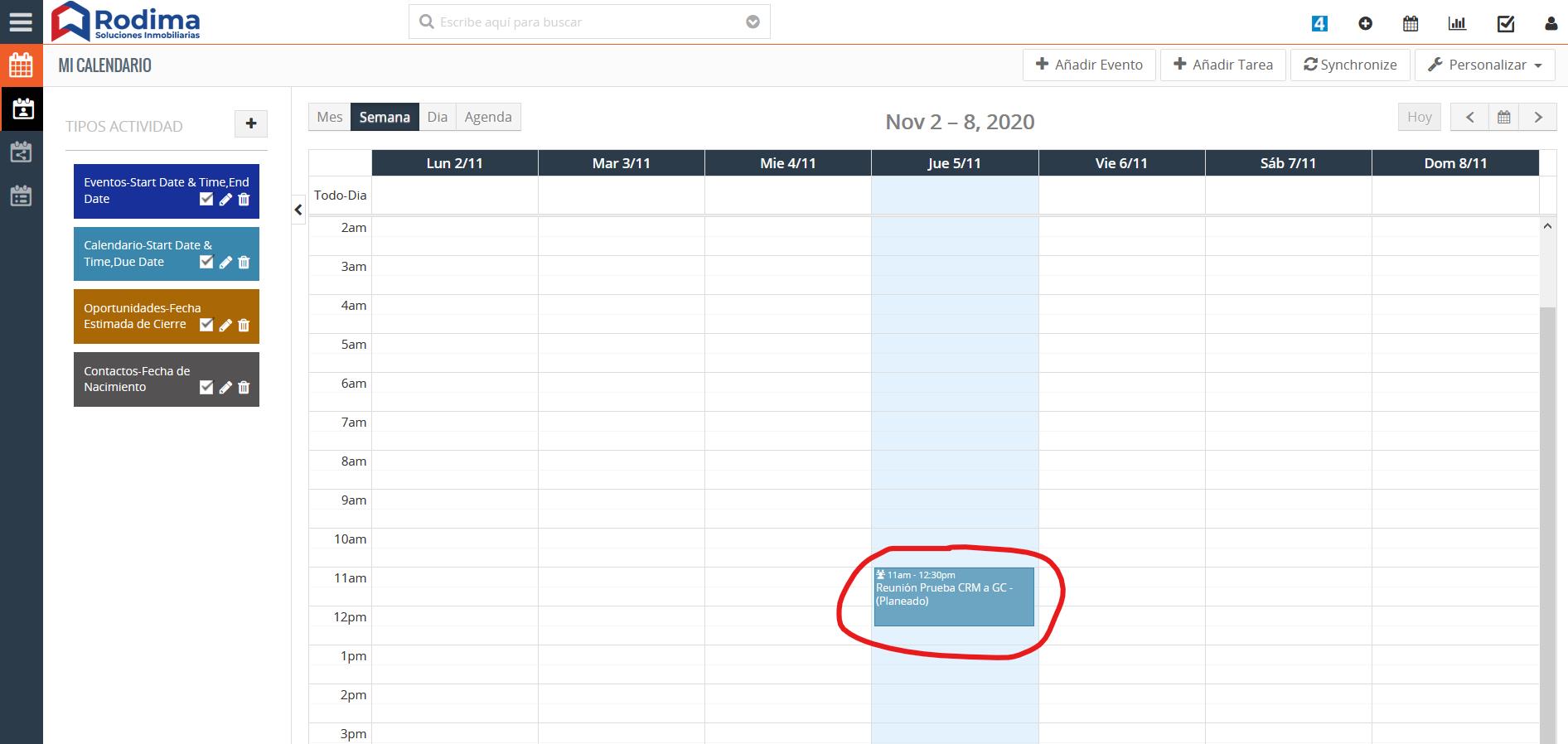This screenshot has height=744, width=1568.
Task: Switch to the Mes view tab
Action: click(329, 118)
